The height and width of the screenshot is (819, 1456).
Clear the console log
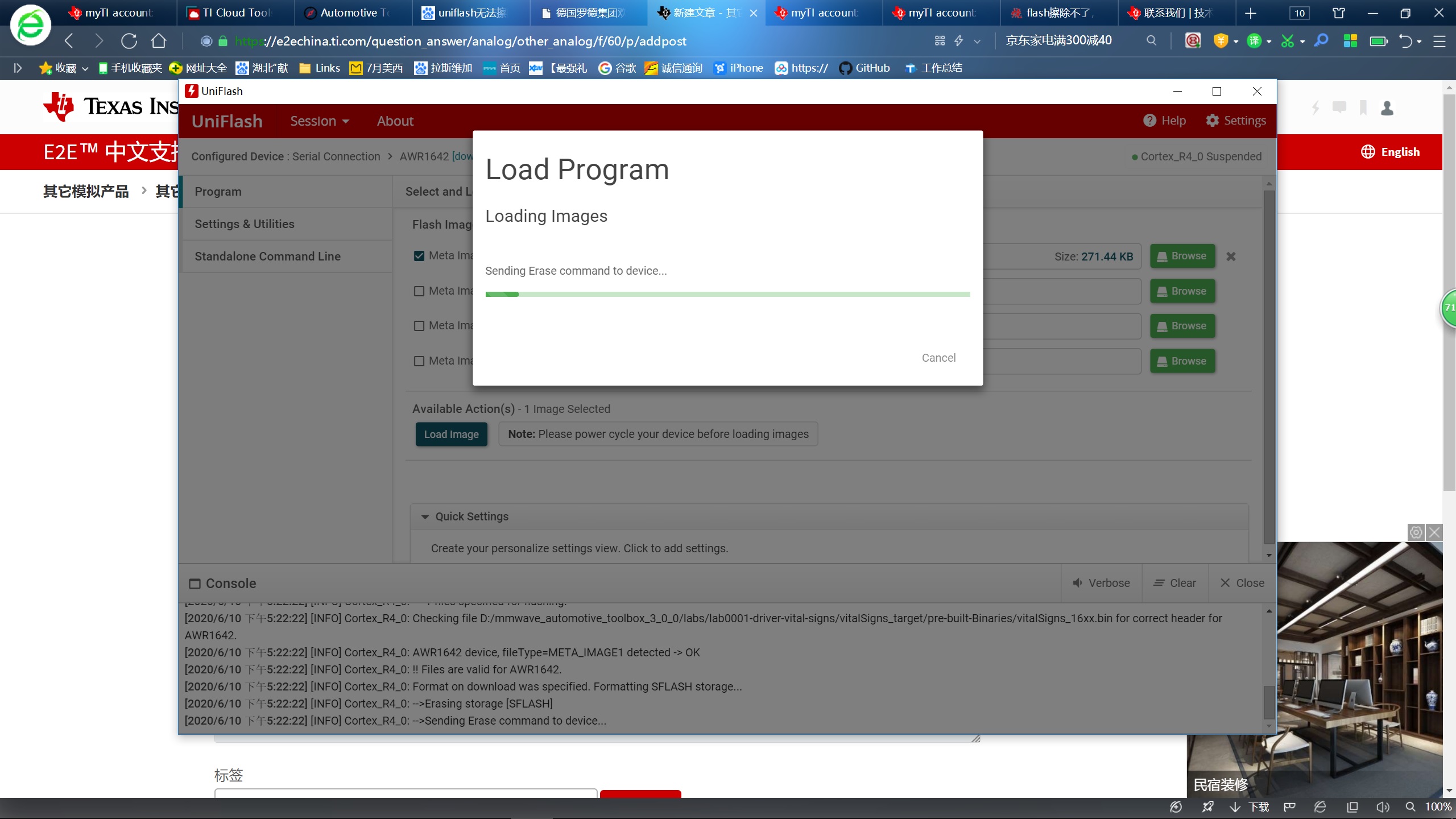[x=1174, y=583]
